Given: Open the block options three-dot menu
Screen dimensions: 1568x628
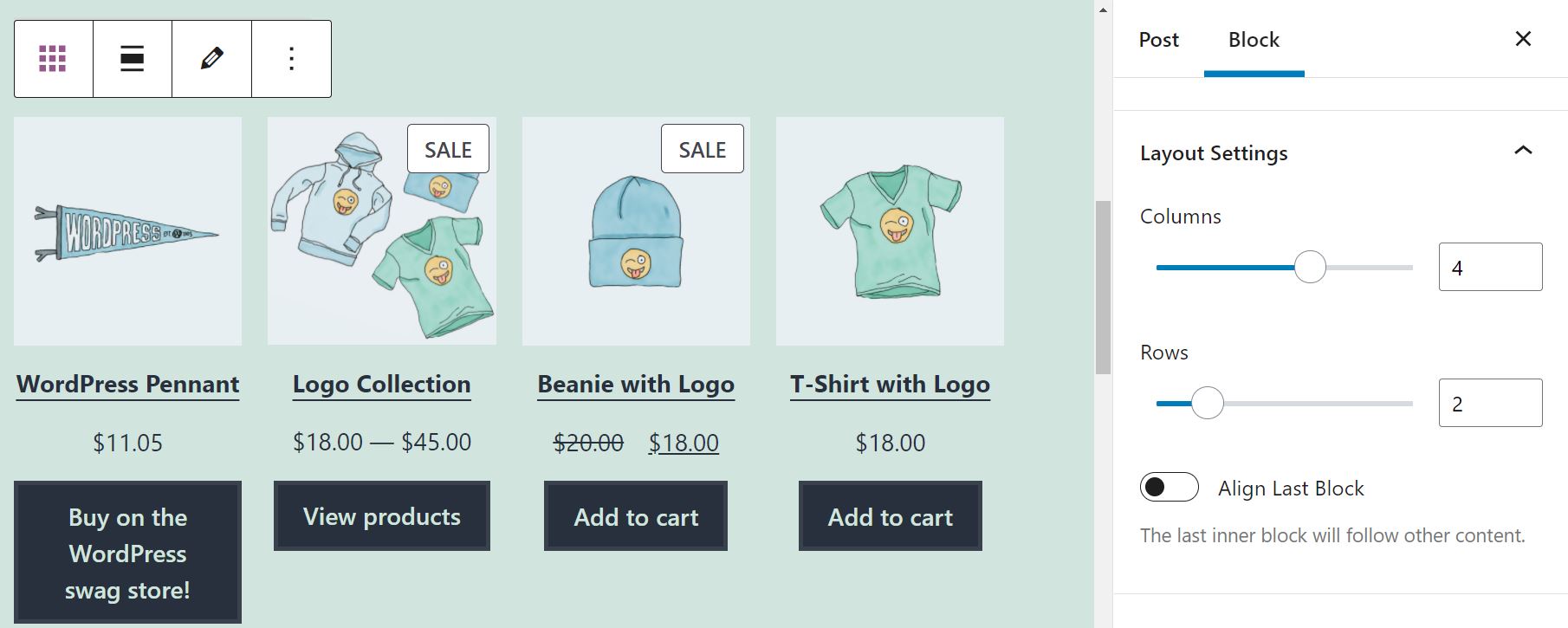Looking at the screenshot, I should point(291,59).
